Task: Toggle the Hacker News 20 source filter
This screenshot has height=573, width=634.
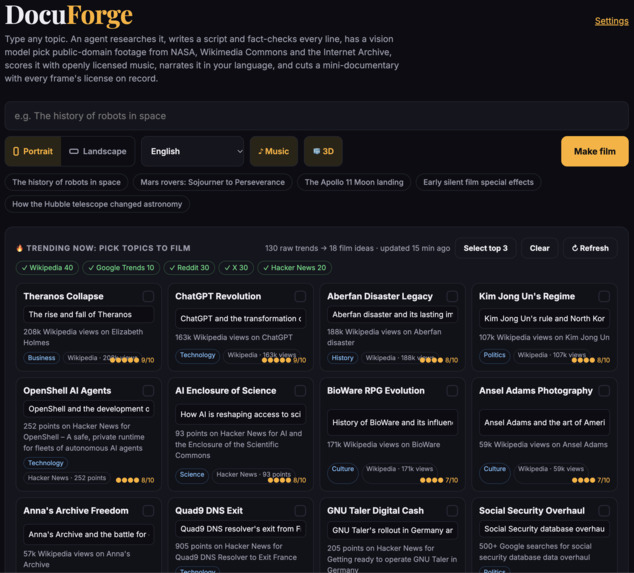Action: pos(294,268)
